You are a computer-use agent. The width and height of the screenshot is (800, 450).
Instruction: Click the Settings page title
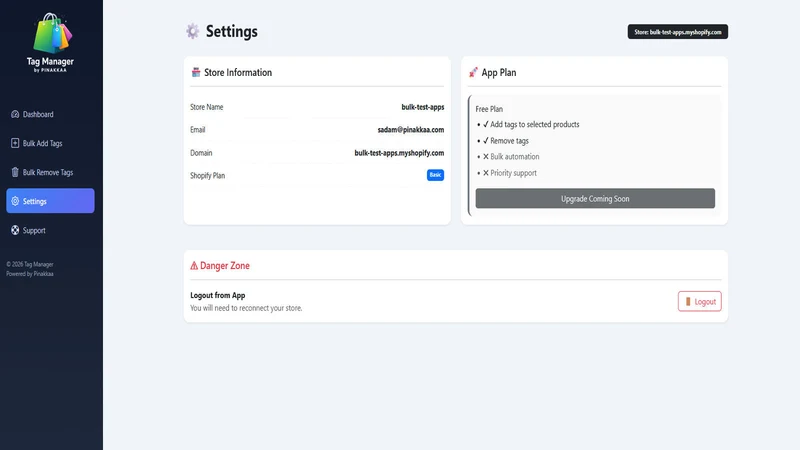coord(232,31)
